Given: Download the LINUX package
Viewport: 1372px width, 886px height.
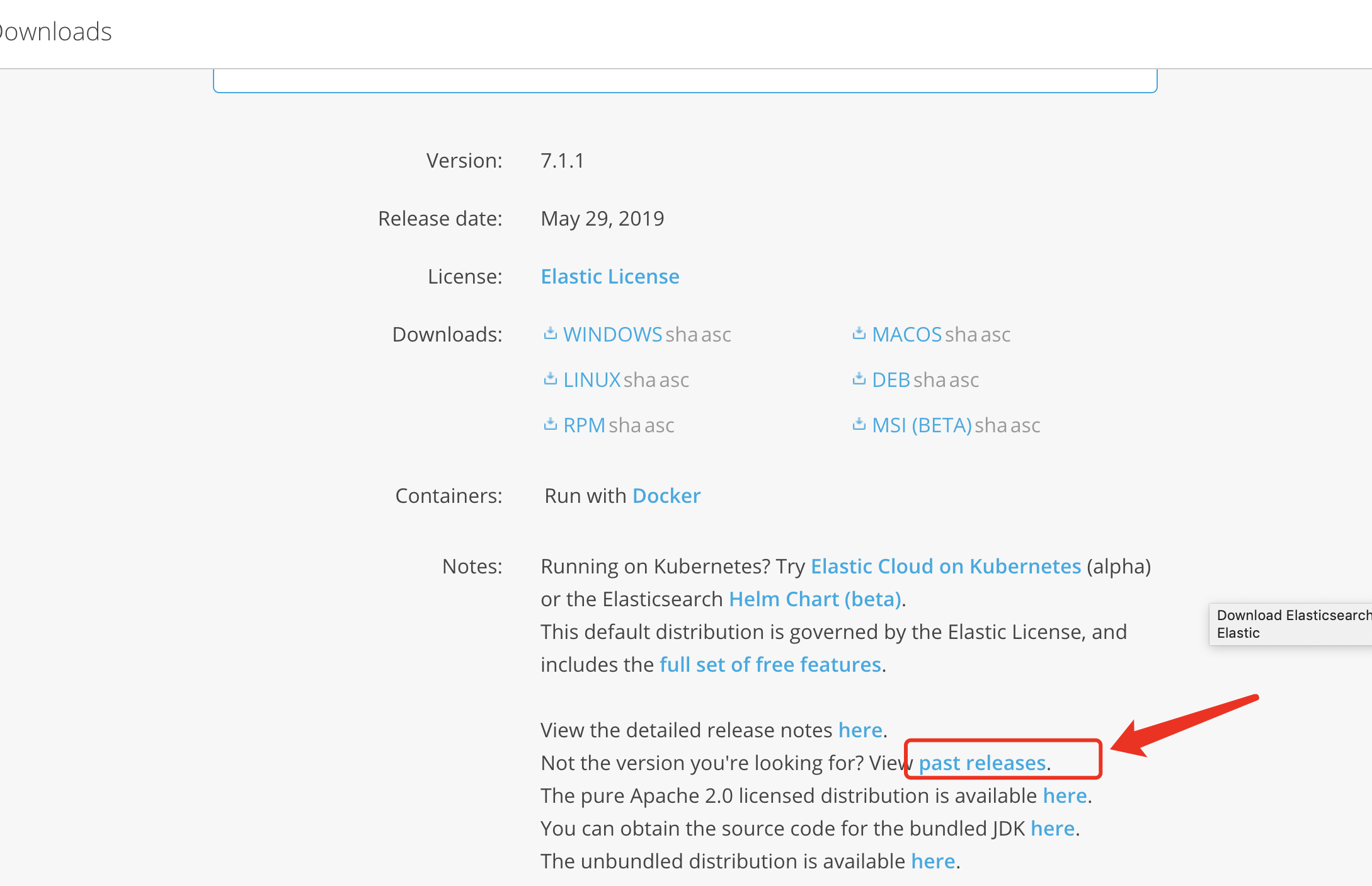Looking at the screenshot, I should pyautogui.click(x=592, y=380).
